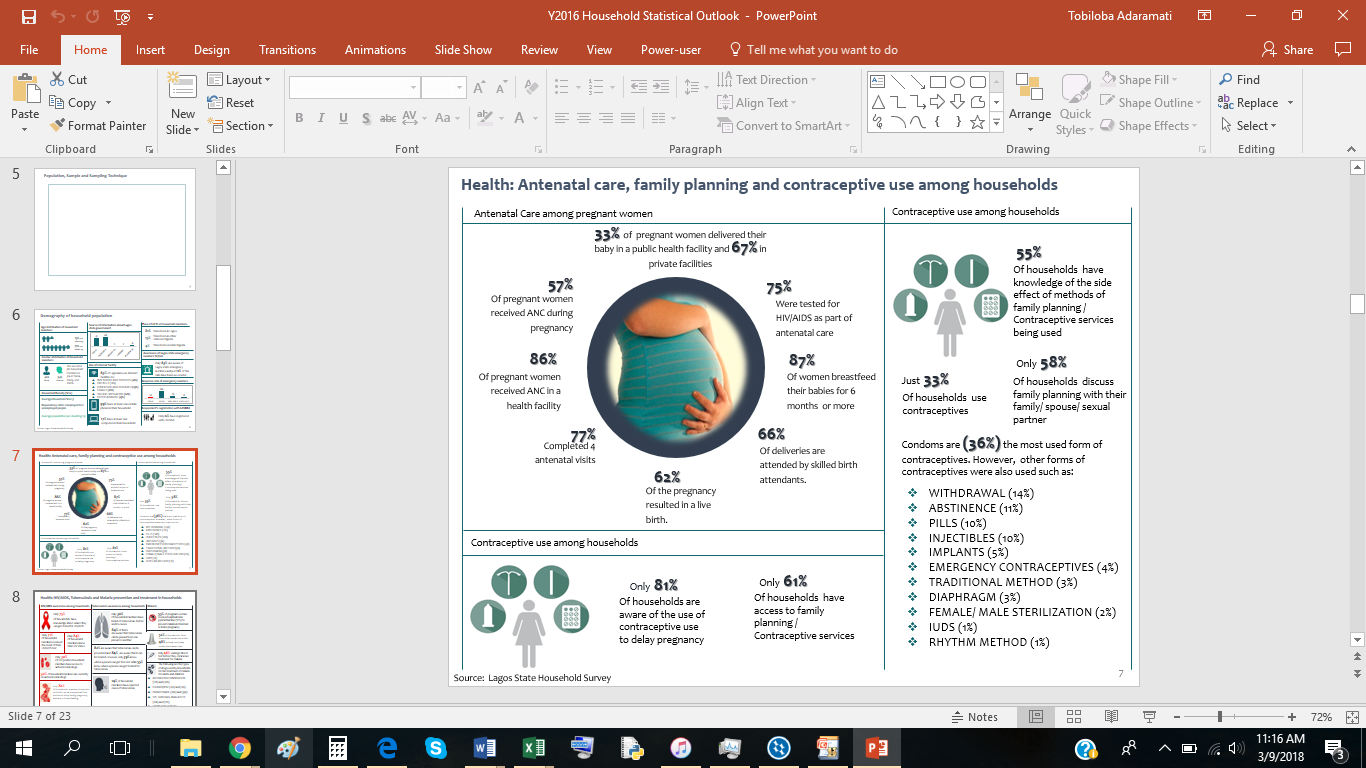1366x768 pixels.
Task: Click Fit slide to current window icon
Action: [x=1351, y=717]
